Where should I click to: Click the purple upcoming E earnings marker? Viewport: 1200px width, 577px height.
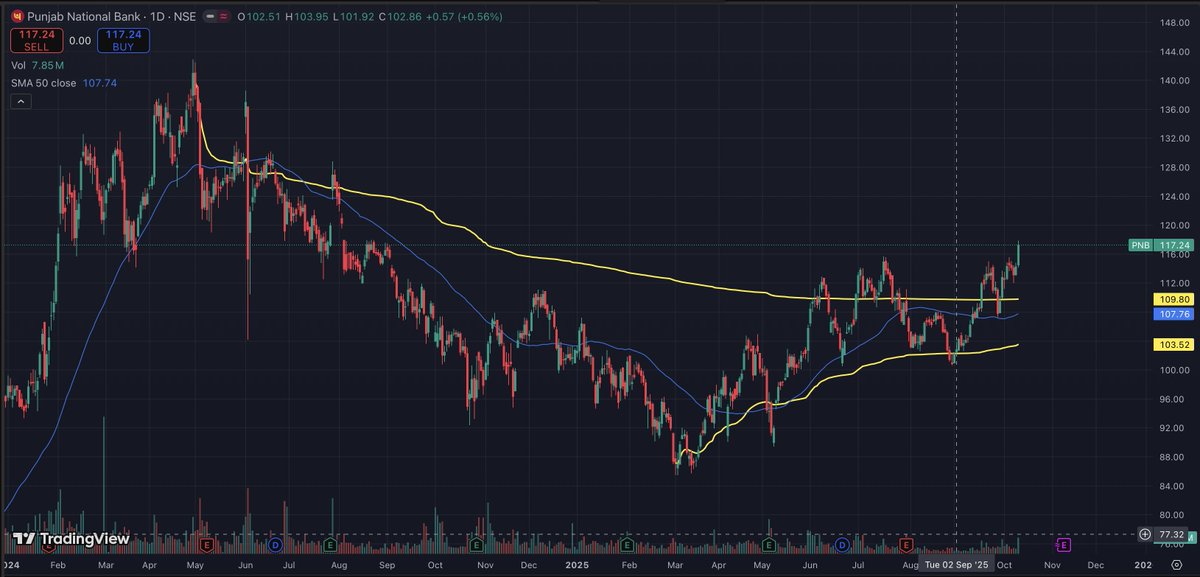1063,545
